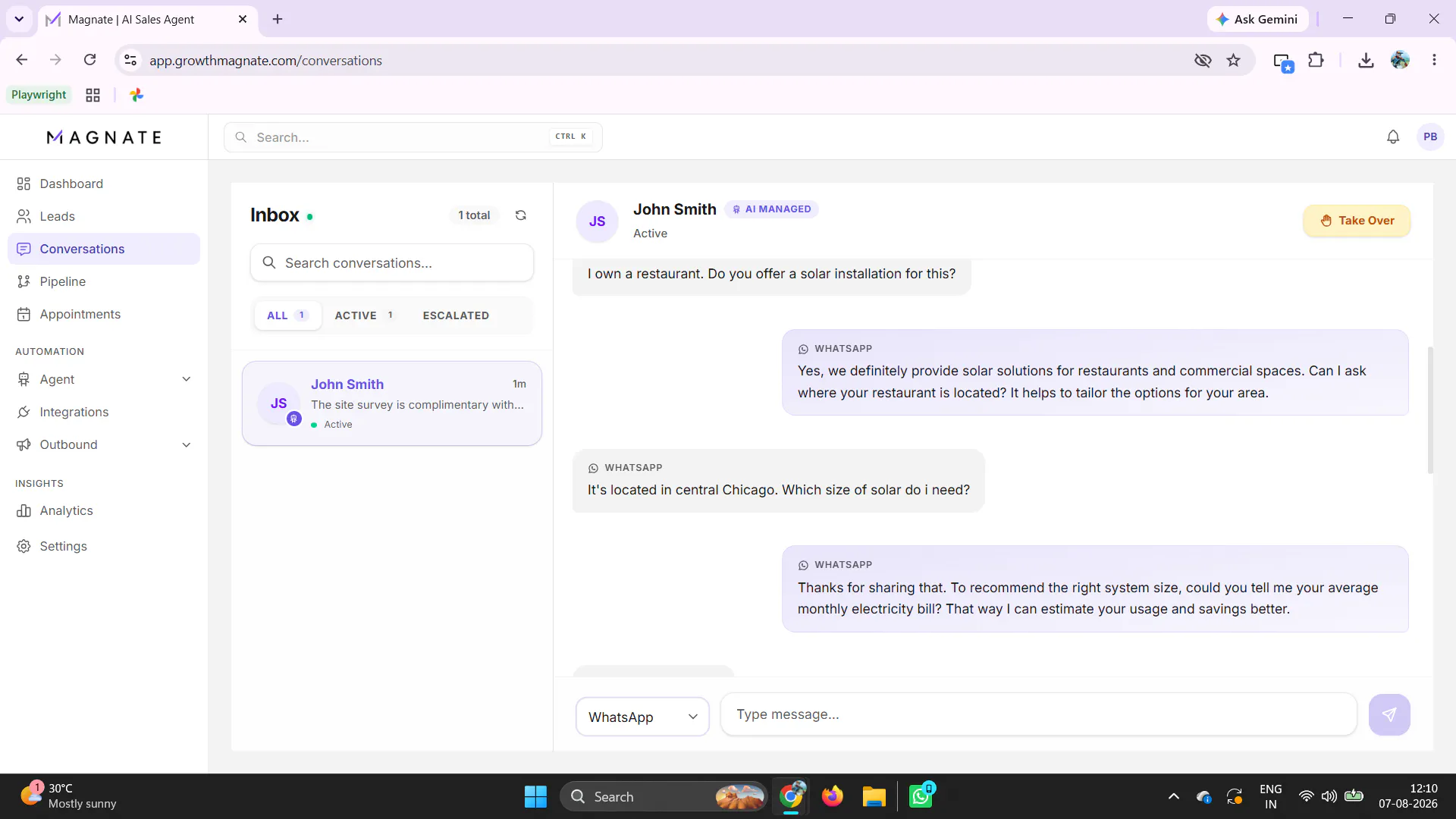Screen dimensions: 1456x819
Task: Click the site information icon in address bar
Action: (x=130, y=60)
